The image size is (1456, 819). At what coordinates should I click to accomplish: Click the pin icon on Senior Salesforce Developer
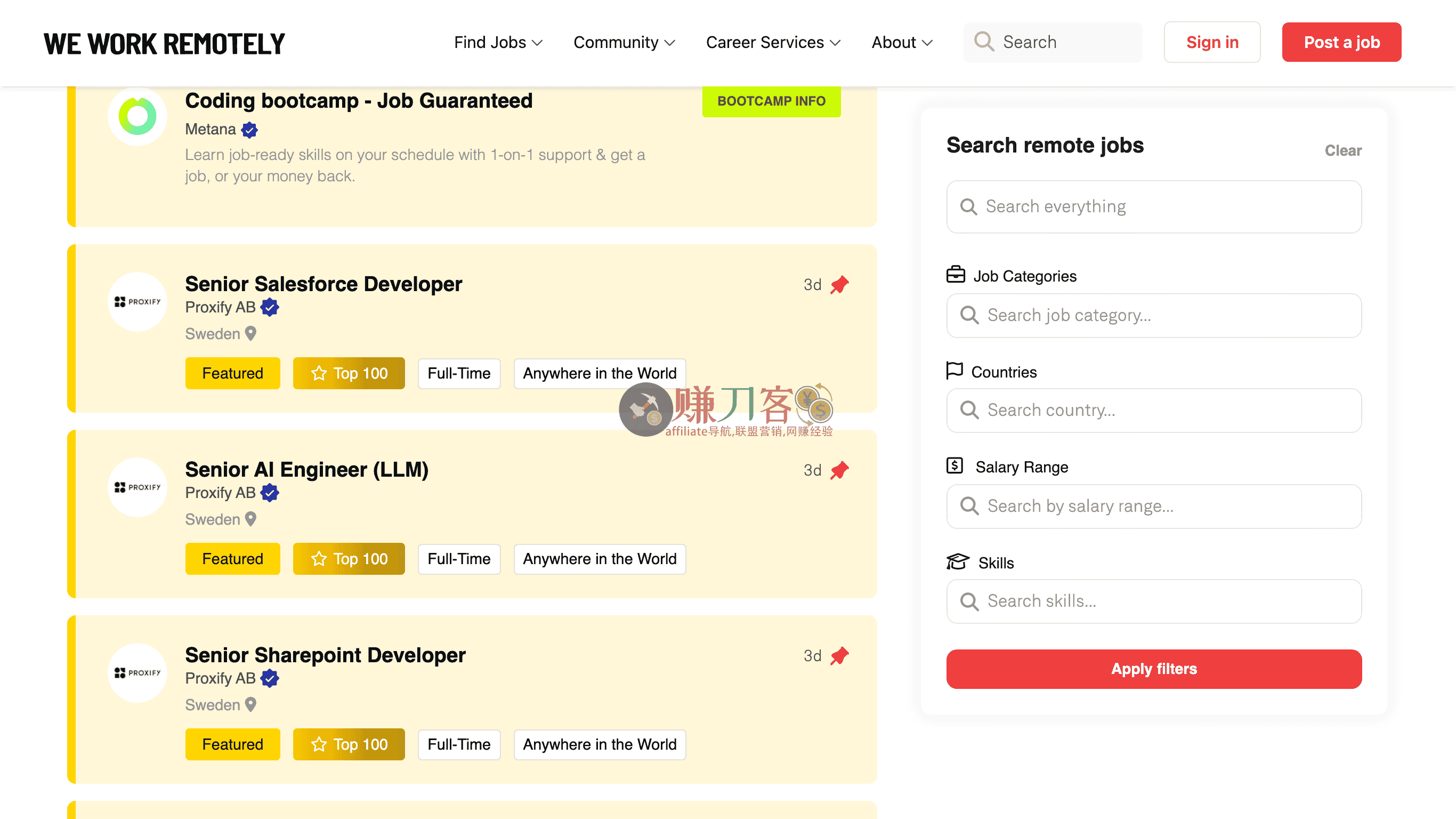(x=839, y=285)
